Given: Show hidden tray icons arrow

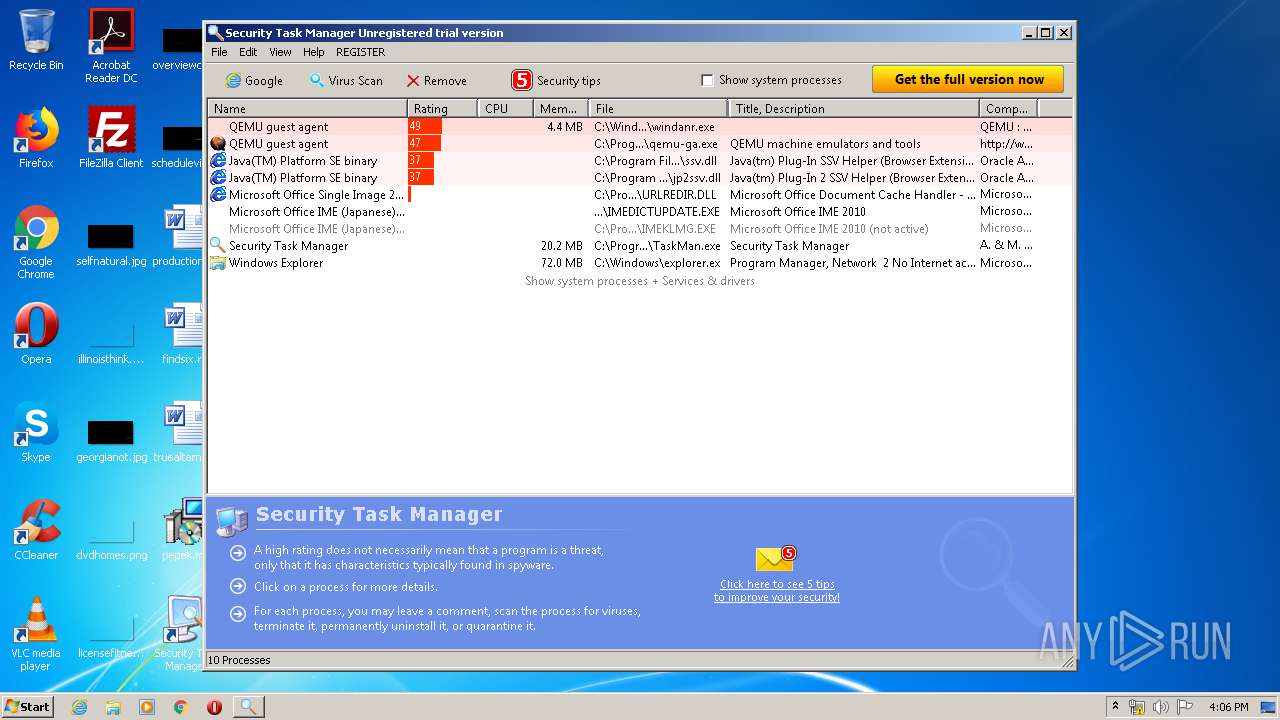Looking at the screenshot, I should click(x=1115, y=707).
